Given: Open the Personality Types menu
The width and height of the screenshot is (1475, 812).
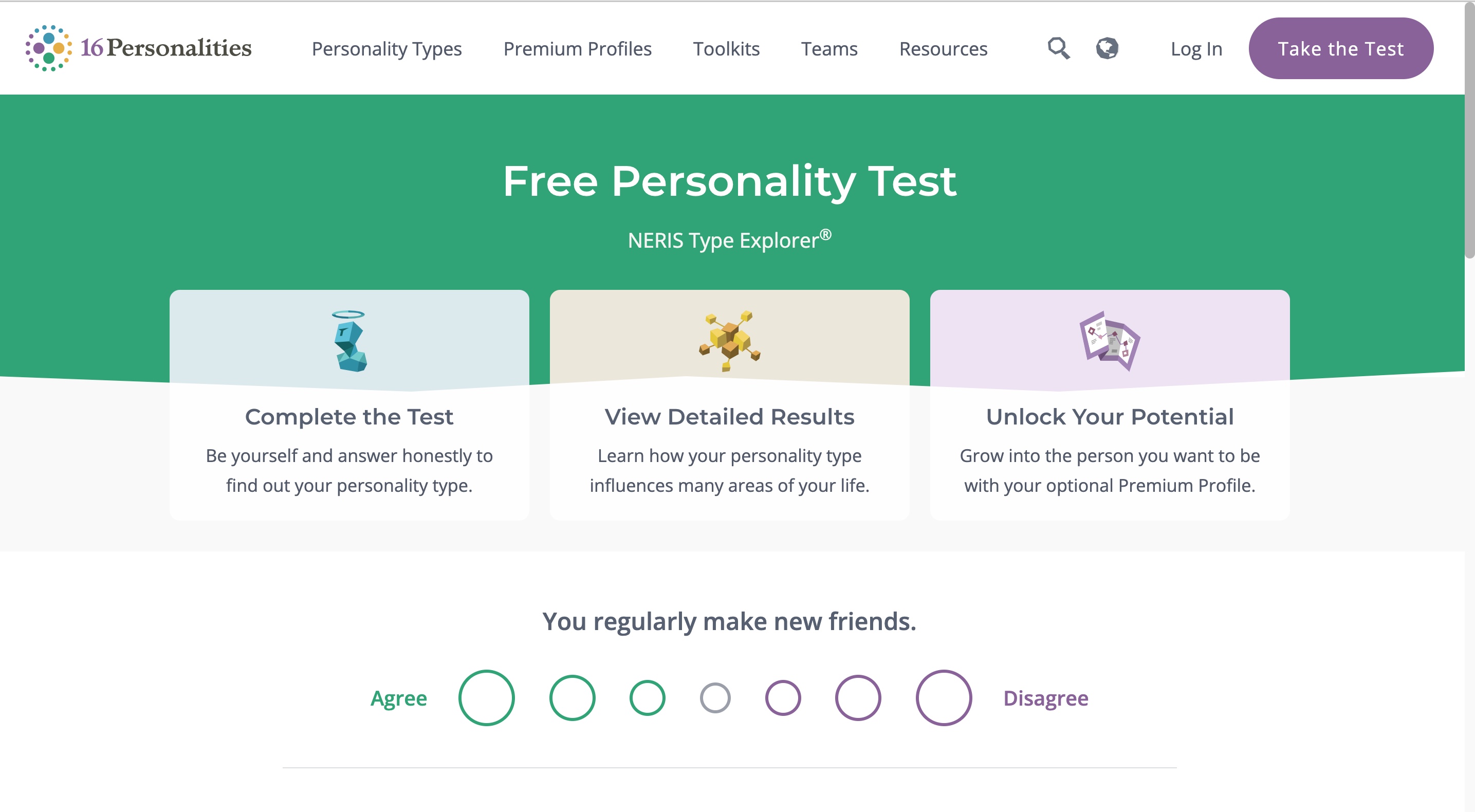Looking at the screenshot, I should click(x=386, y=49).
